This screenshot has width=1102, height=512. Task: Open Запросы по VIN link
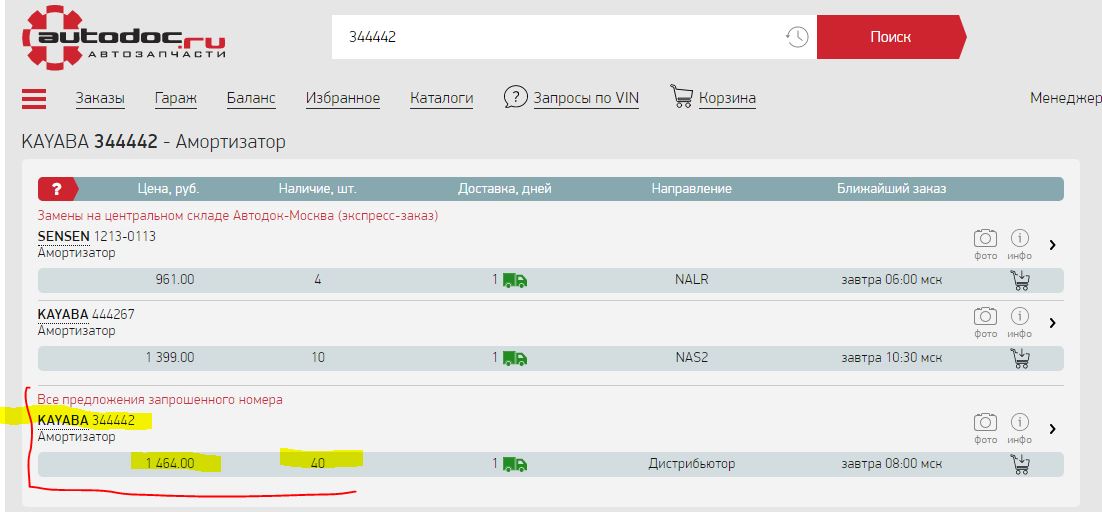[586, 98]
